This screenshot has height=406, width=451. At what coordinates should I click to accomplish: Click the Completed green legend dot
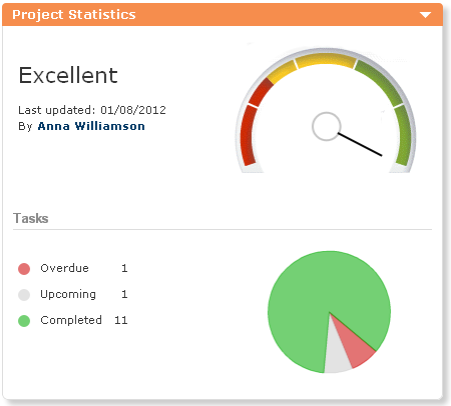24,321
